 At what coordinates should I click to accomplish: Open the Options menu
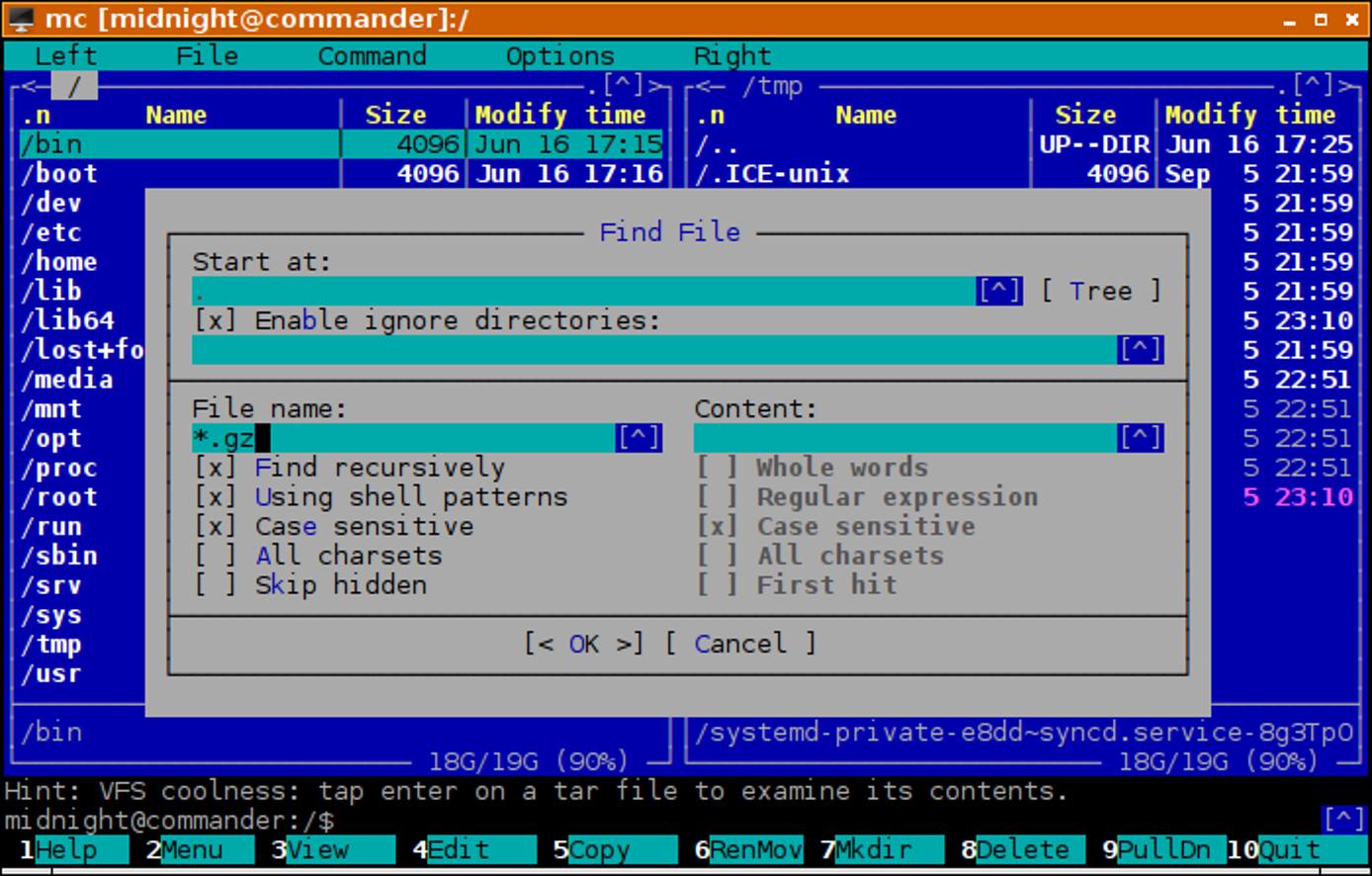[x=561, y=55]
